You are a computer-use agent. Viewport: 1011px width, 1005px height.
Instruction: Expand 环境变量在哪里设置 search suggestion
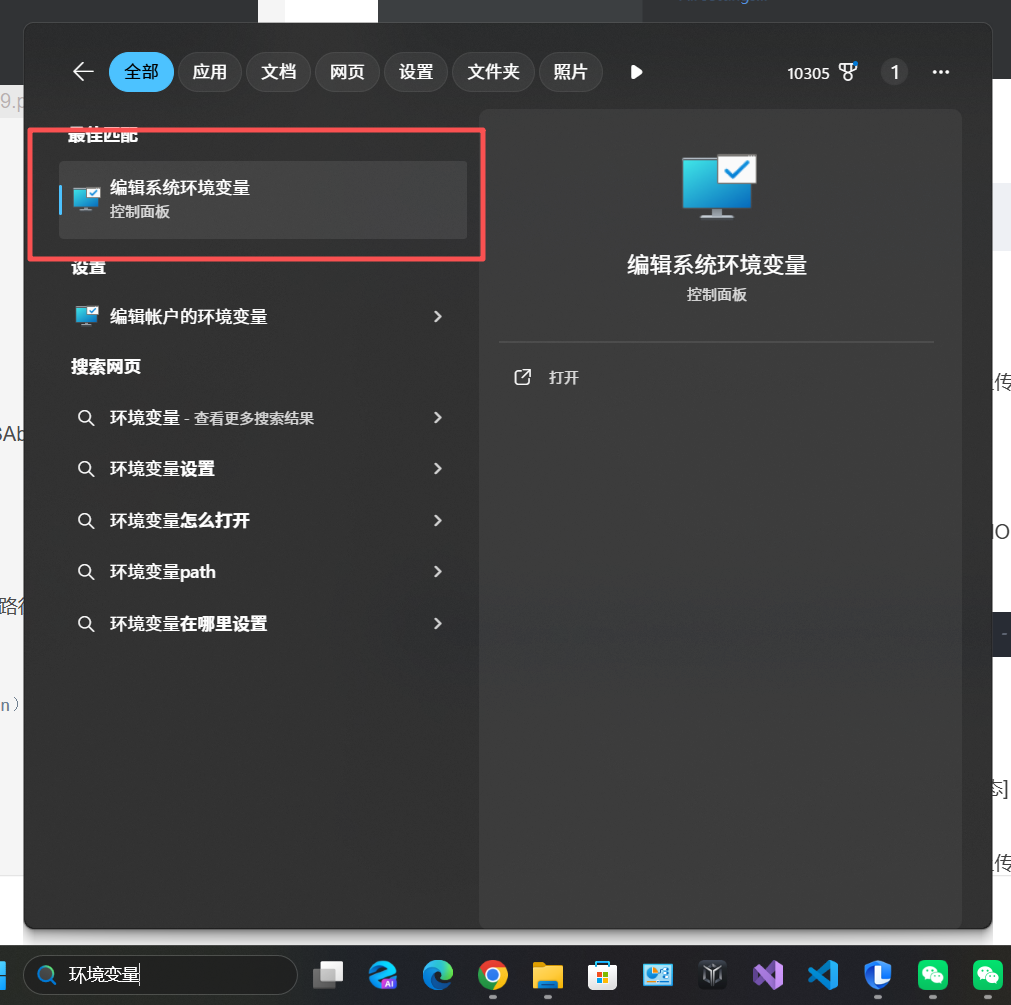pos(437,623)
